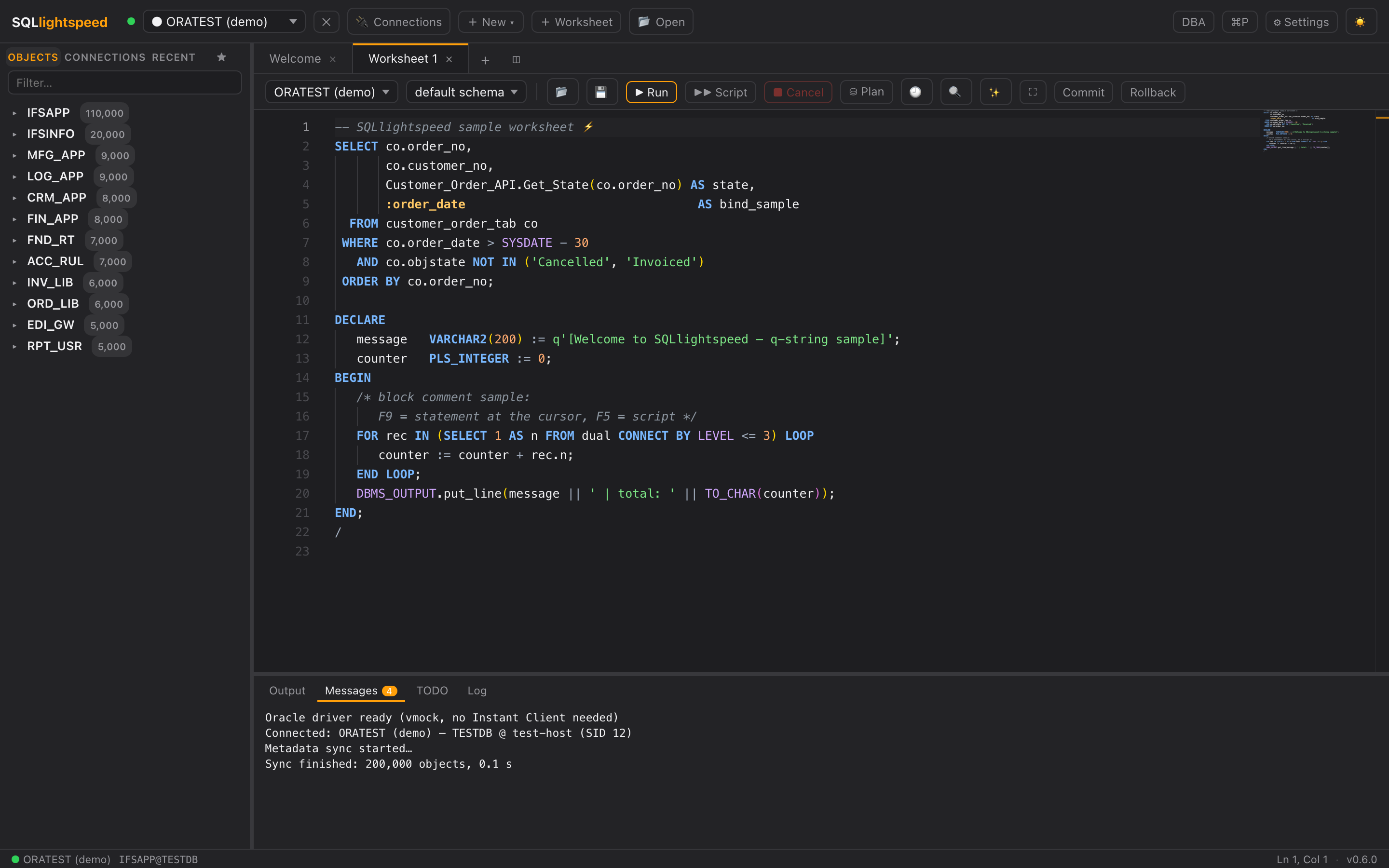The image size is (1389, 868).
Task: Switch to the OBJECTS sidebar tab
Action: click(x=33, y=57)
